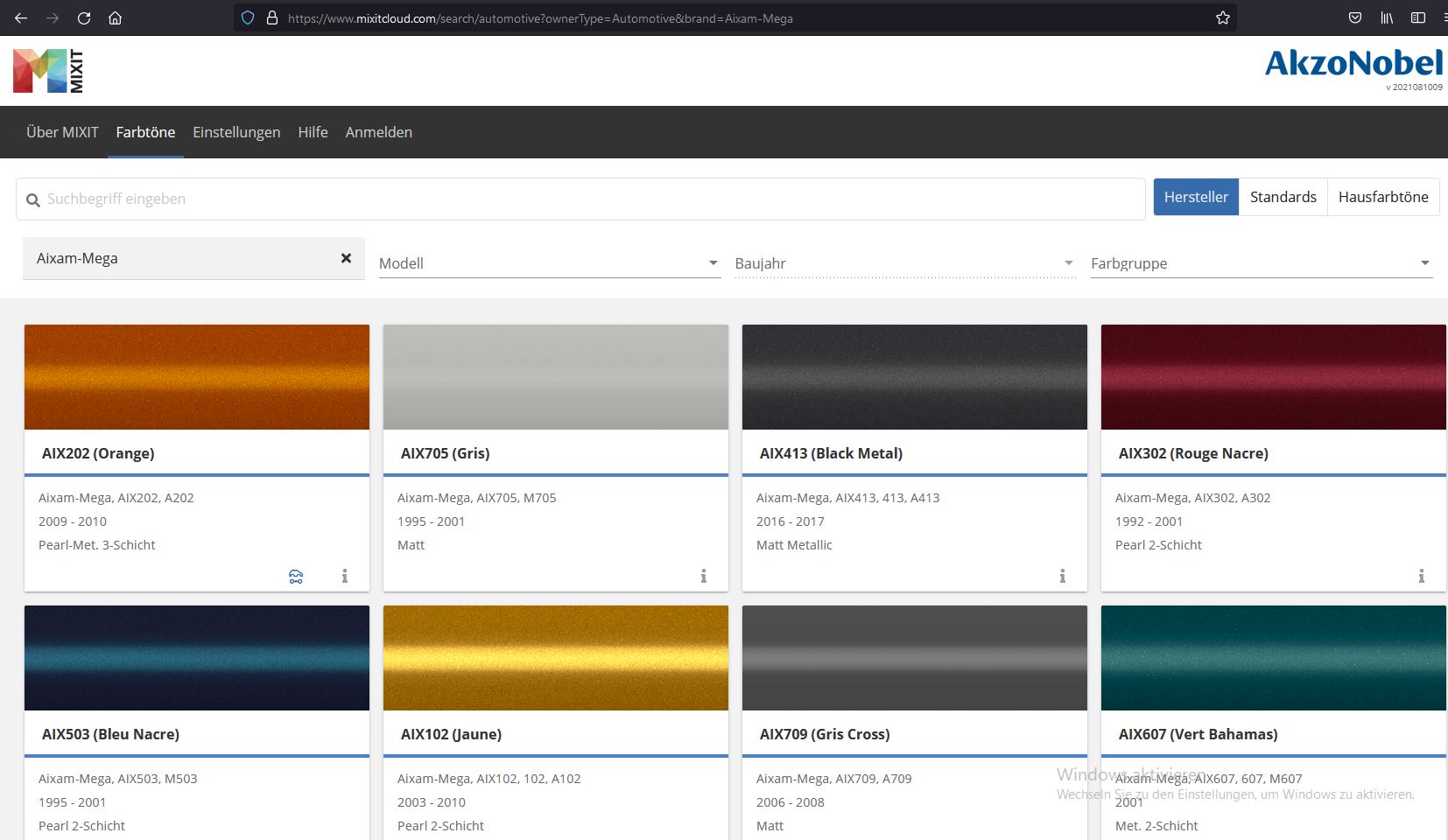Click text 'Met. 2-Schicht'

(x=1156, y=826)
